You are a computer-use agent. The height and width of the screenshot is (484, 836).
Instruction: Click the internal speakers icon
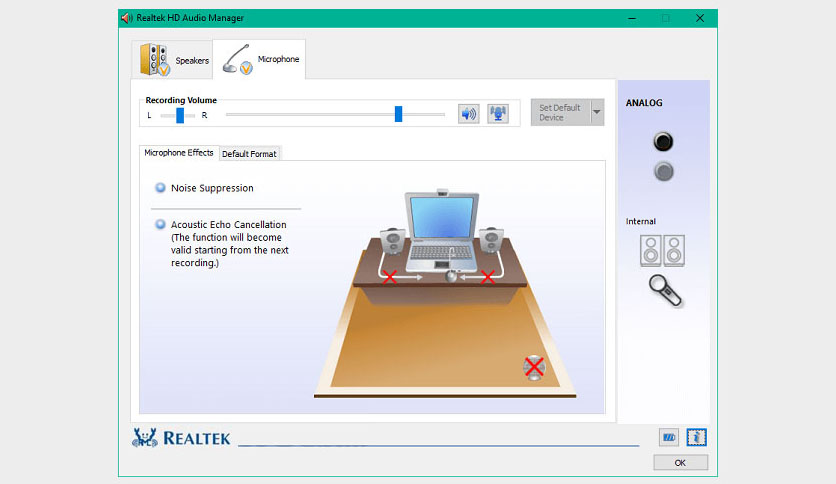662,251
